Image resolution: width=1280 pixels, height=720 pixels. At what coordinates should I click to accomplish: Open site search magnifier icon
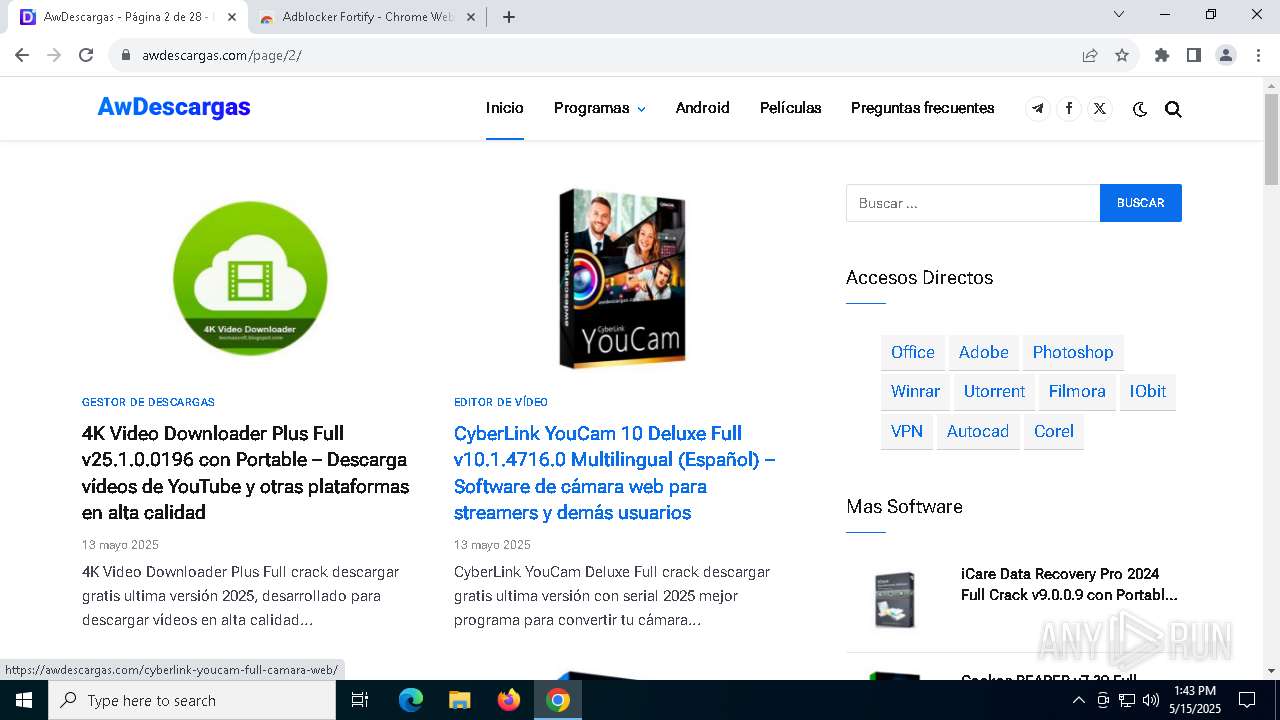1173,109
